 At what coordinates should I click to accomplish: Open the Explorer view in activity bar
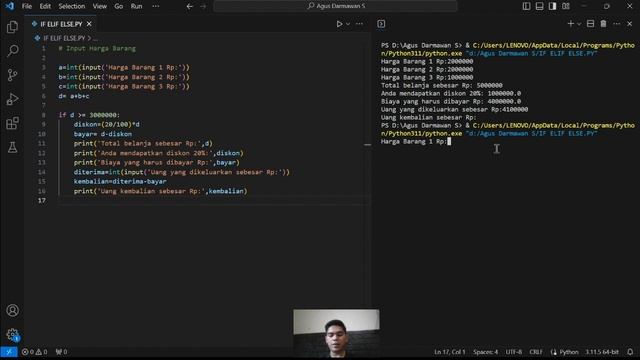click(x=12, y=27)
